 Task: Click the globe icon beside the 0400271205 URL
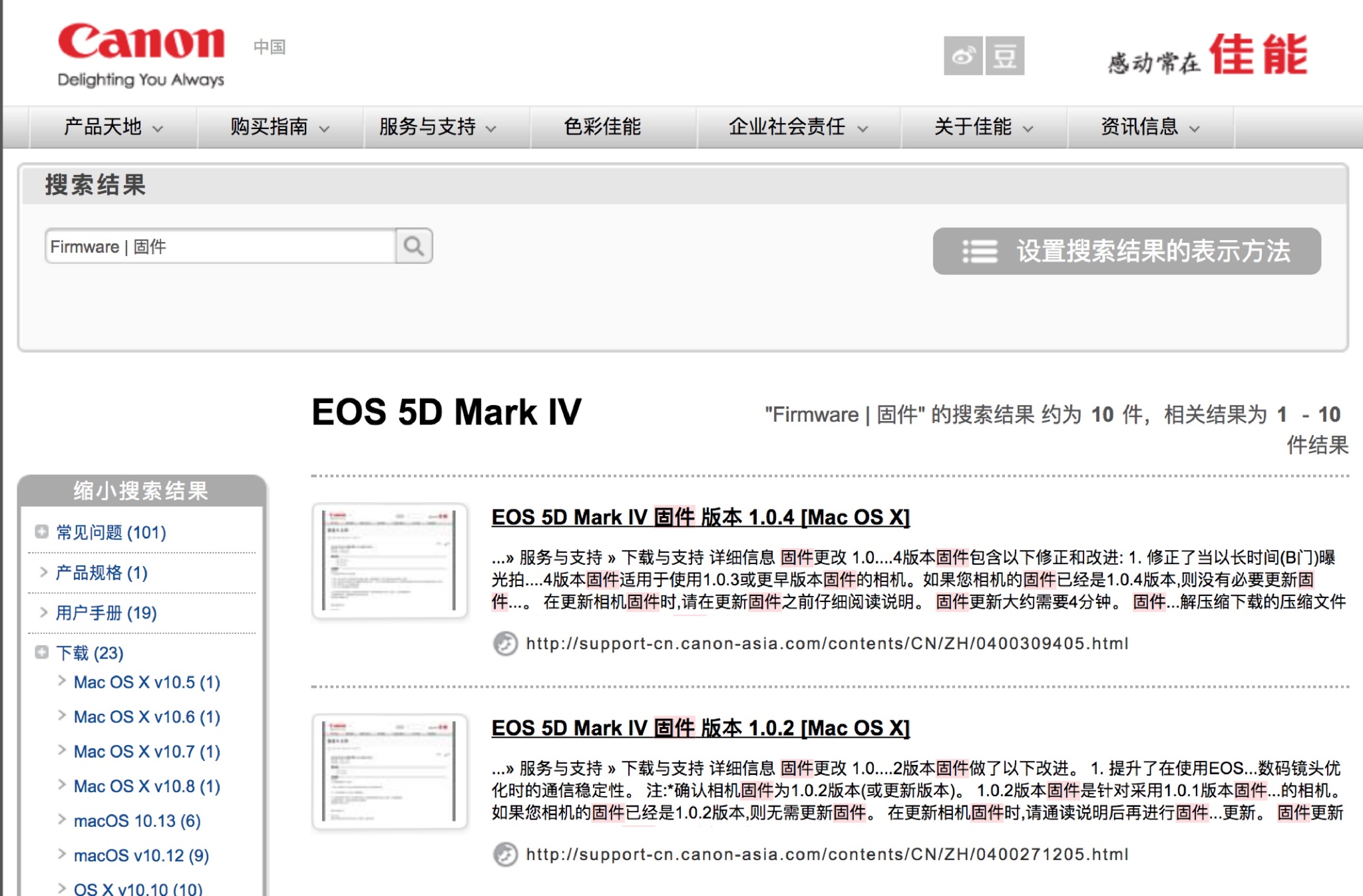[505, 855]
